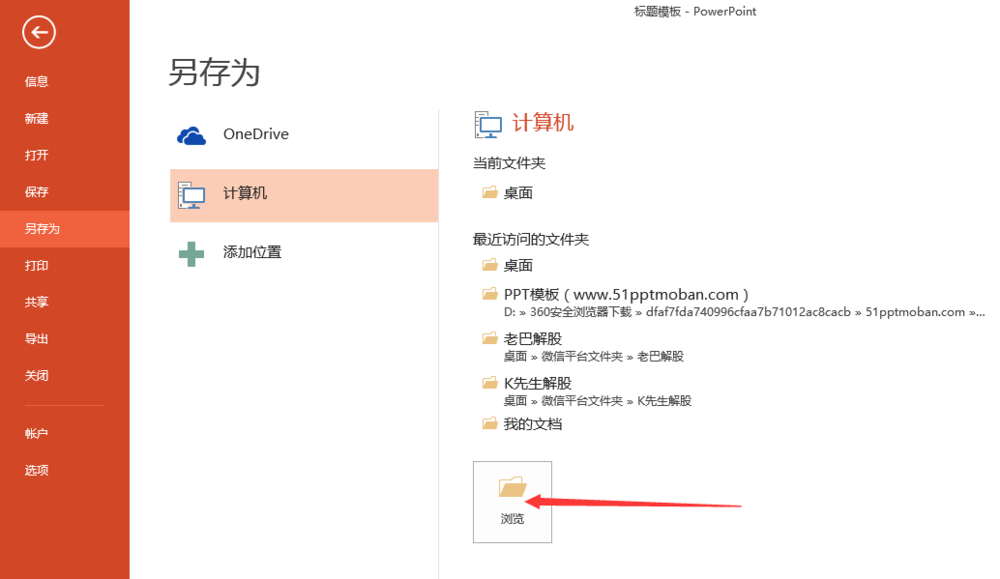Click the computer monitor icon beside 计算机 in the locations list
This screenshot has height=579, width=1000.
pyautogui.click(x=191, y=194)
